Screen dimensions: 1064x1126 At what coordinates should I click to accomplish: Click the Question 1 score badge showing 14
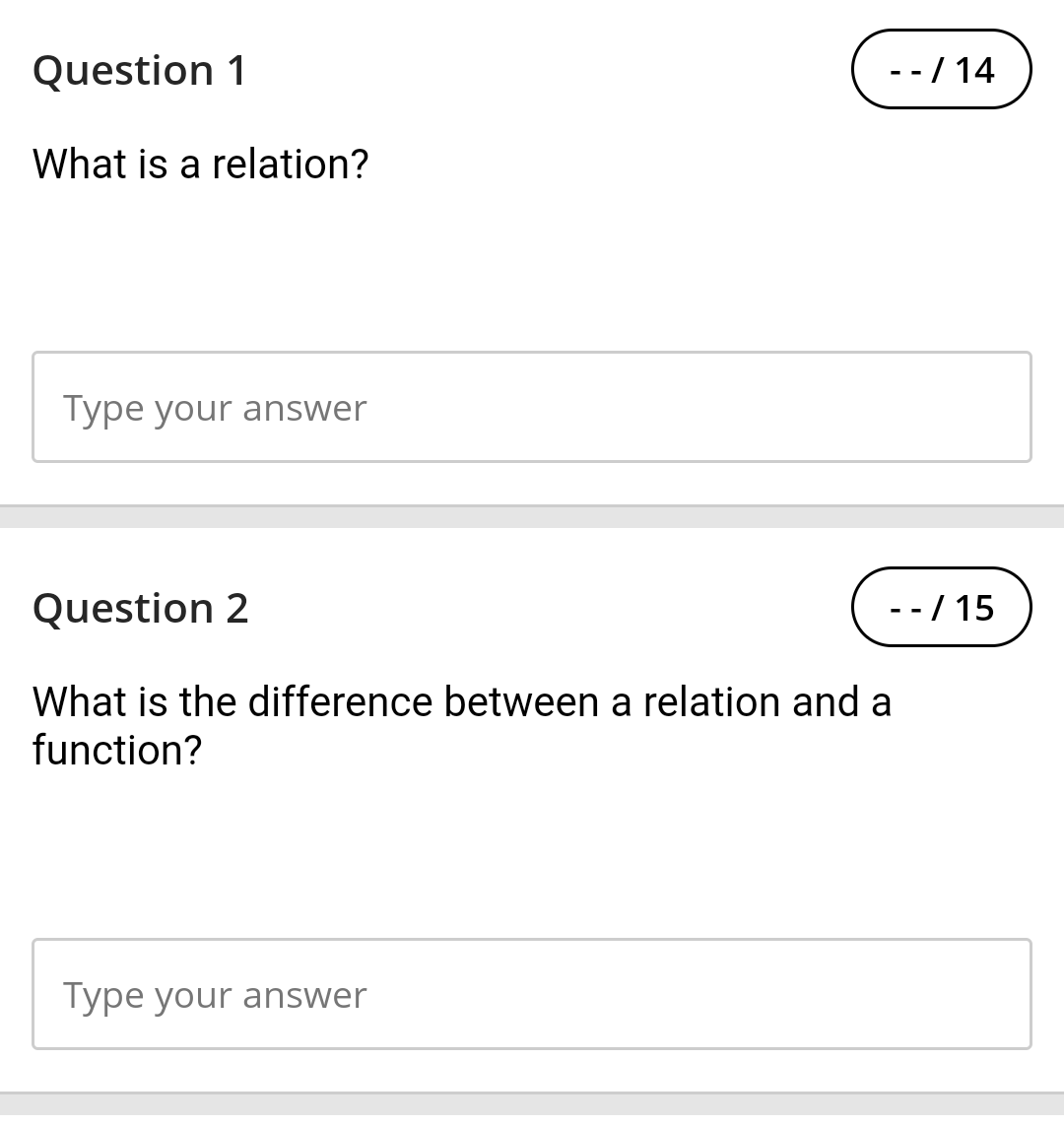(x=941, y=70)
